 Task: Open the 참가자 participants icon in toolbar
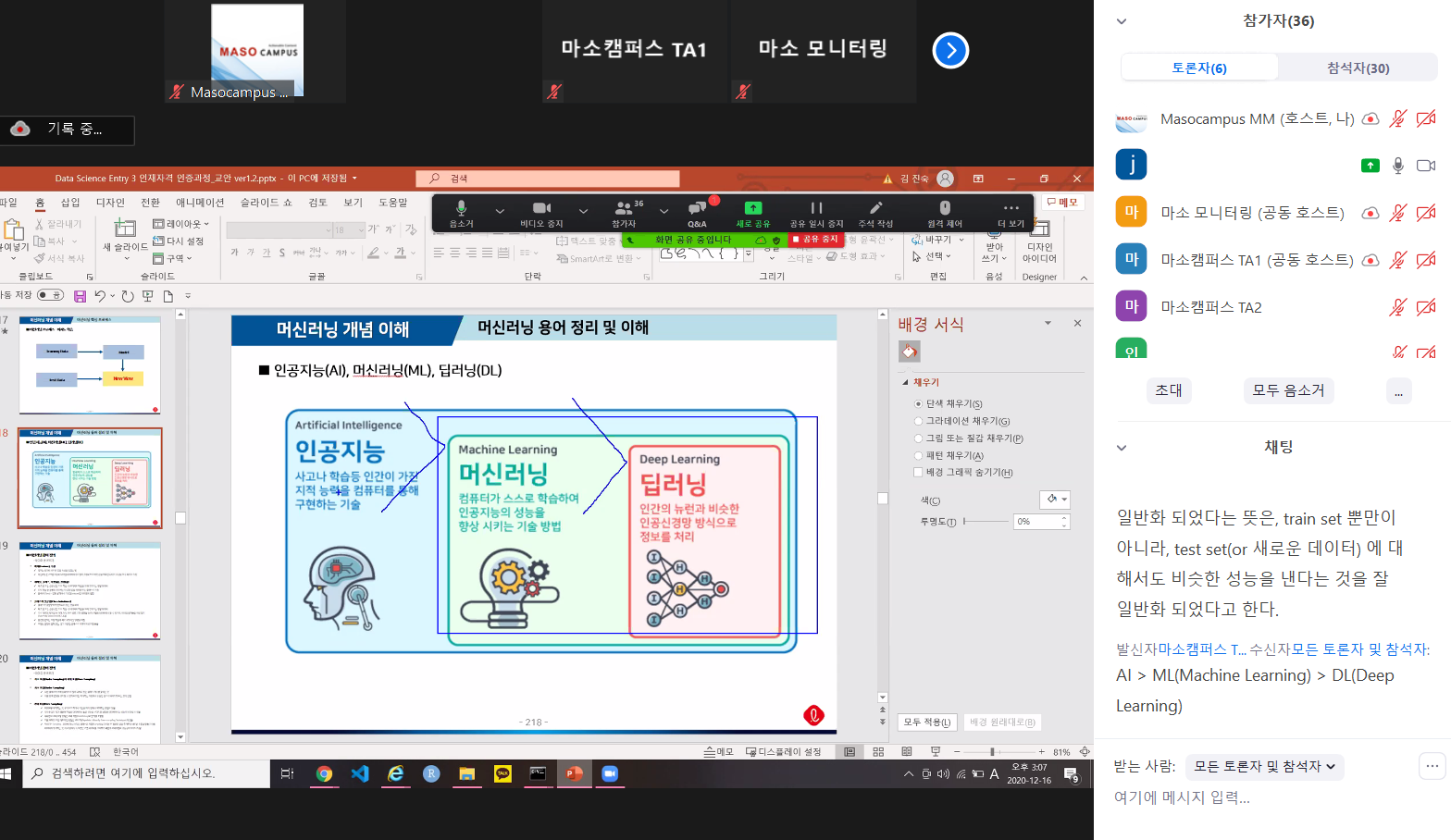pos(624,209)
